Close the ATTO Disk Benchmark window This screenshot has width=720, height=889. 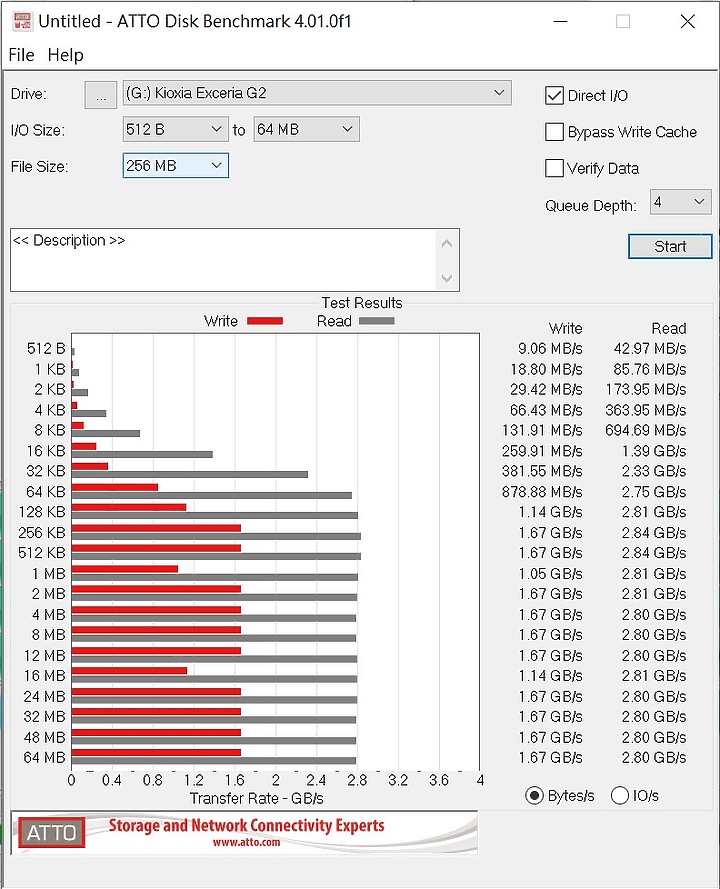[x=688, y=22]
